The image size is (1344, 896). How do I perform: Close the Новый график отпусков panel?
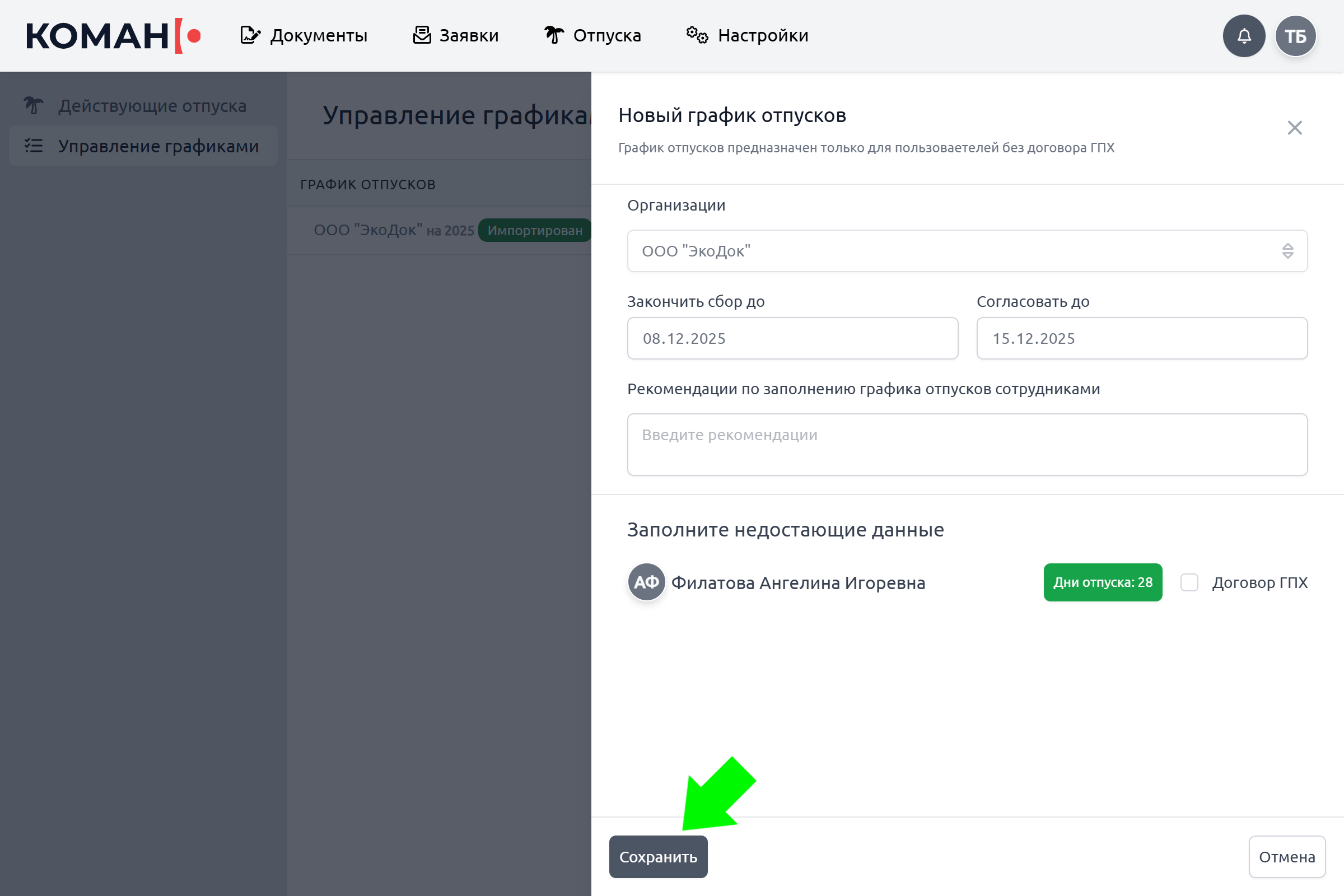click(x=1295, y=128)
